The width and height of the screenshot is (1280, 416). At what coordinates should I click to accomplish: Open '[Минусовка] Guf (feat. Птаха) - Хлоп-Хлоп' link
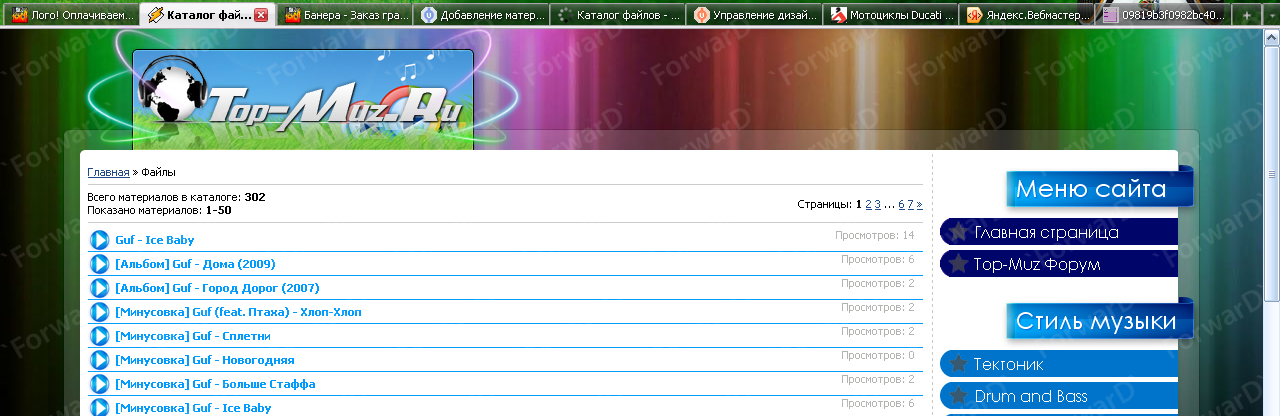238,312
